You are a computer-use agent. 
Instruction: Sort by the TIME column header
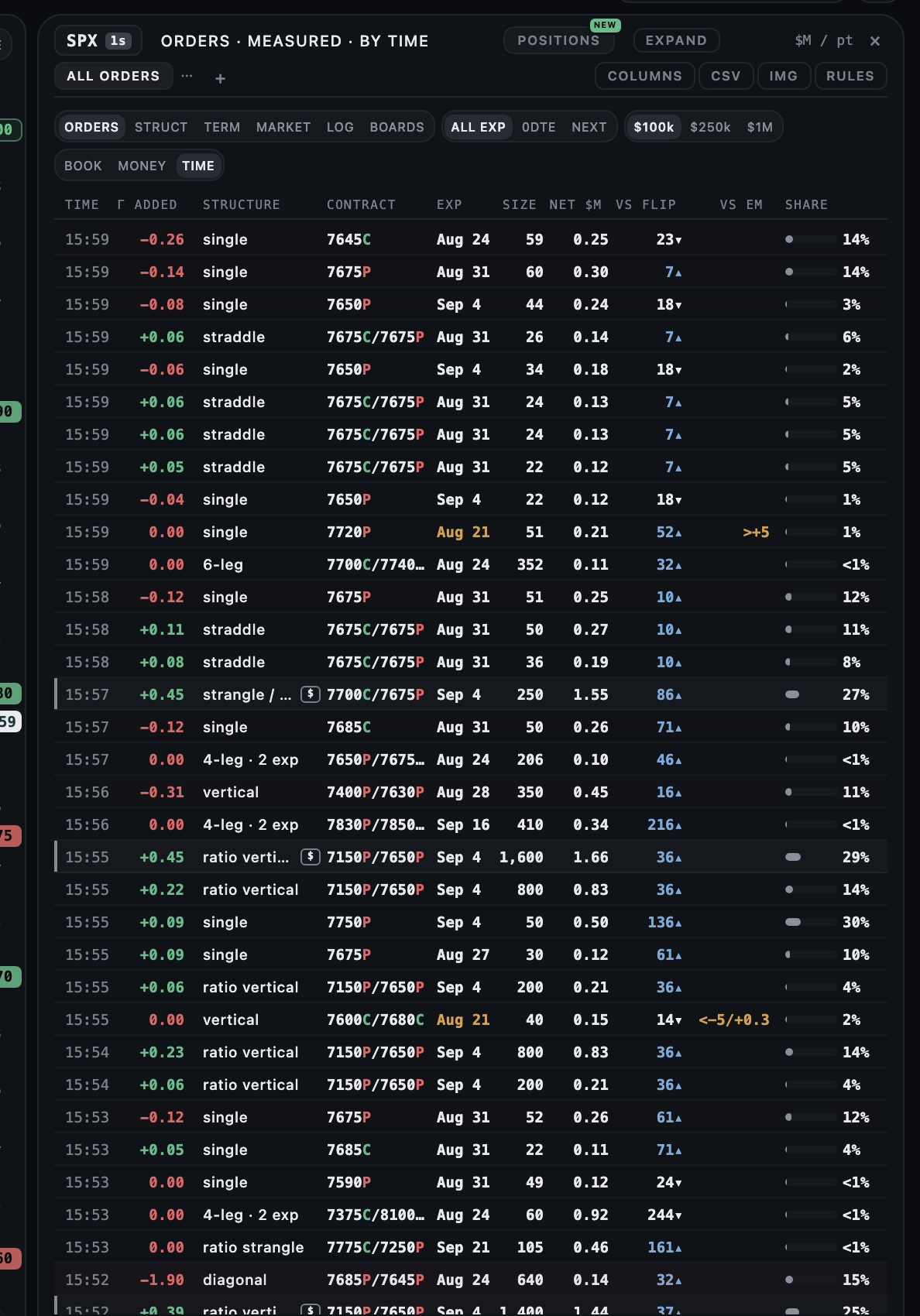(x=82, y=204)
